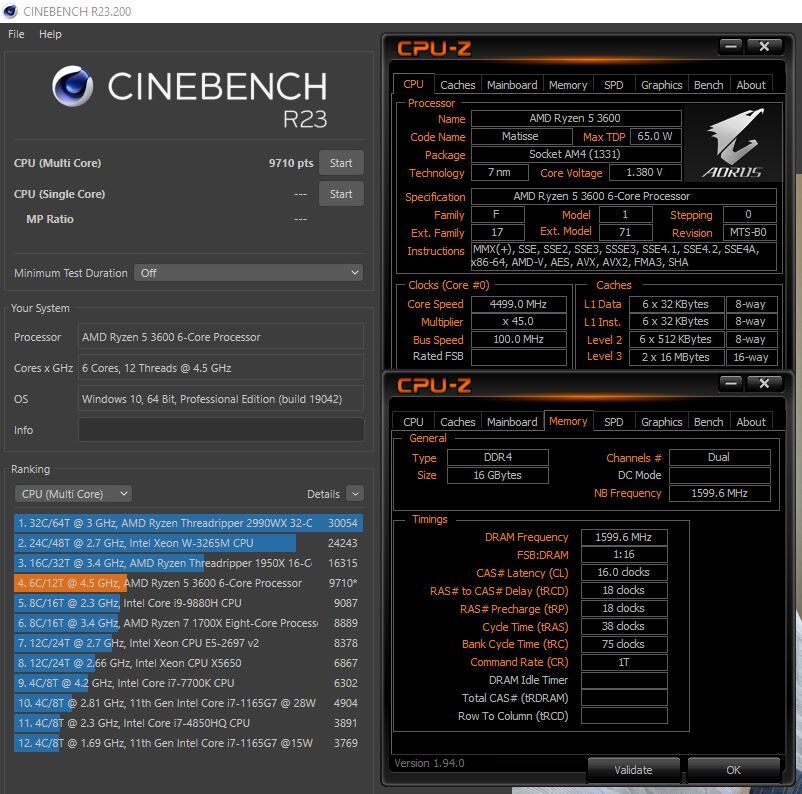Image resolution: width=802 pixels, height=794 pixels.
Task: Select the Intel Xeon W-3265M ranking row
Action: (188, 543)
